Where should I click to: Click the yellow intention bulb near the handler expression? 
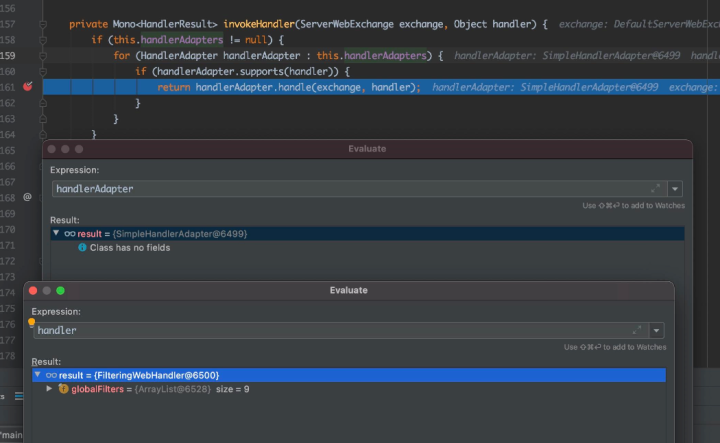31,322
